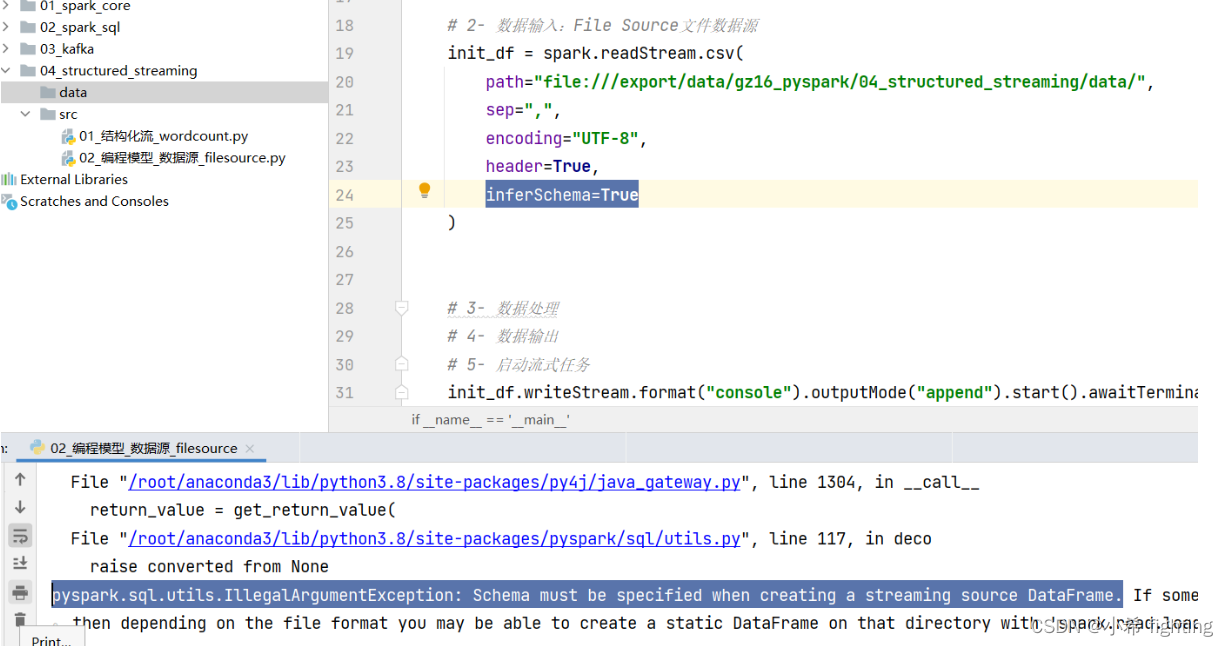1228x646 pixels.
Task: Click the highlighted IllegalArgumentException message
Action: pyautogui.click(x=587, y=595)
